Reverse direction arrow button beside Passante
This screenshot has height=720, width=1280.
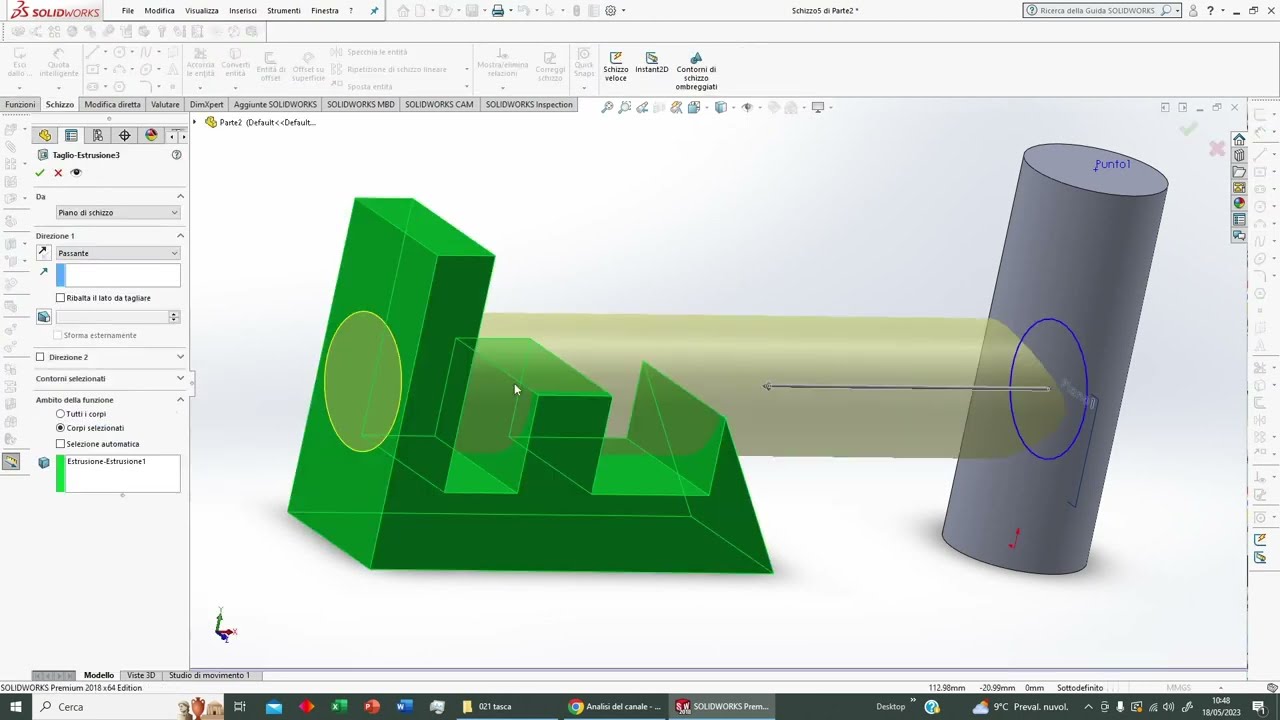tap(43, 253)
